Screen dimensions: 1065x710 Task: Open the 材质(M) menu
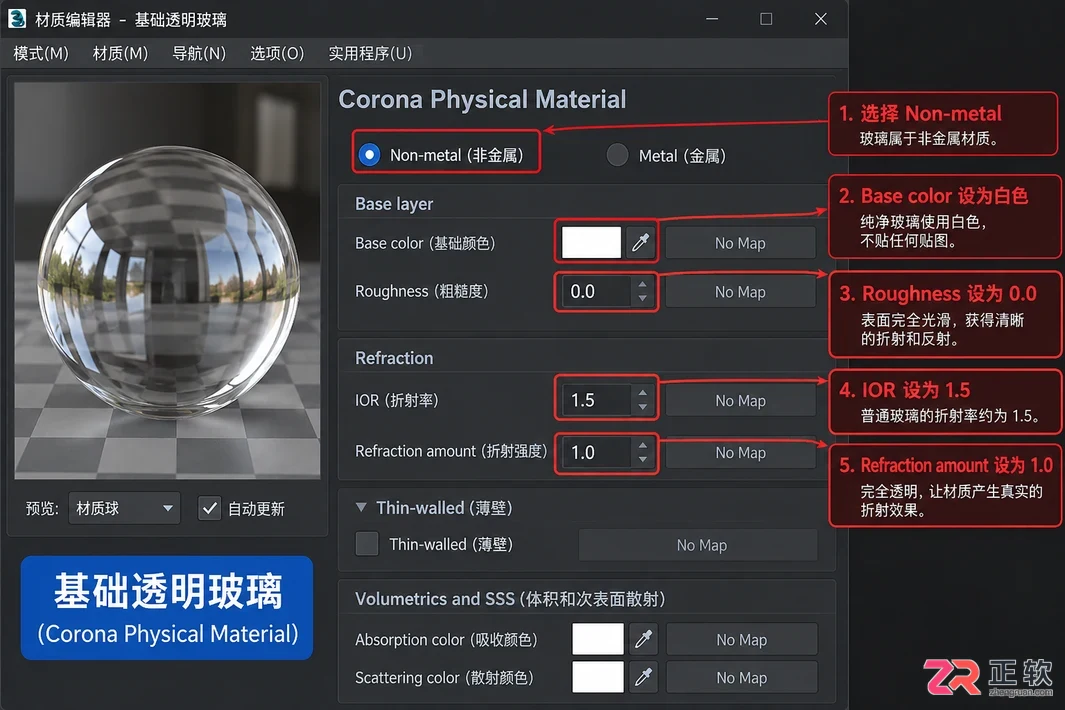tap(120, 53)
